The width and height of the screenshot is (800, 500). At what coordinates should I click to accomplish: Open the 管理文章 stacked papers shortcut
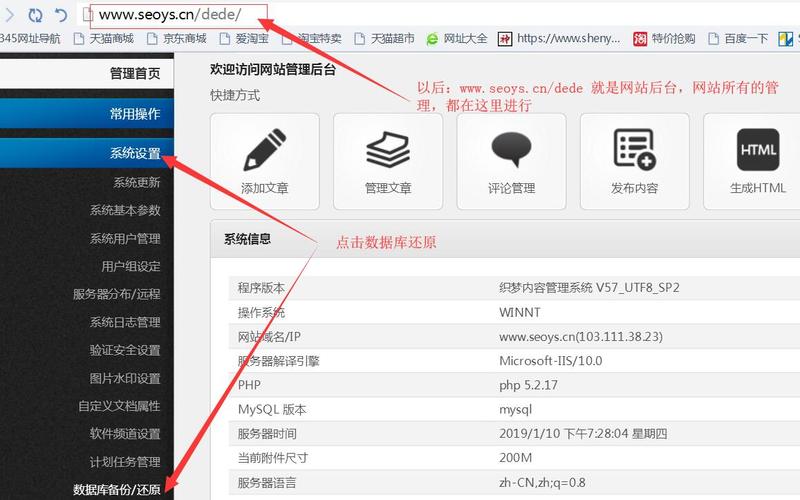pos(388,161)
